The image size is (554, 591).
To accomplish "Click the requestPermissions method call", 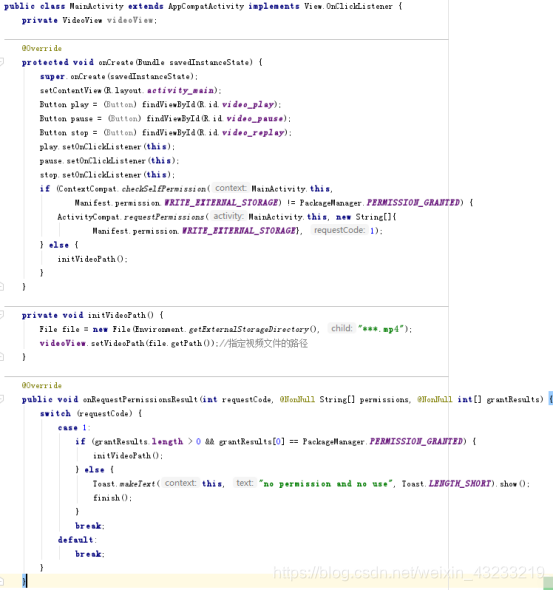I will point(164,217).
